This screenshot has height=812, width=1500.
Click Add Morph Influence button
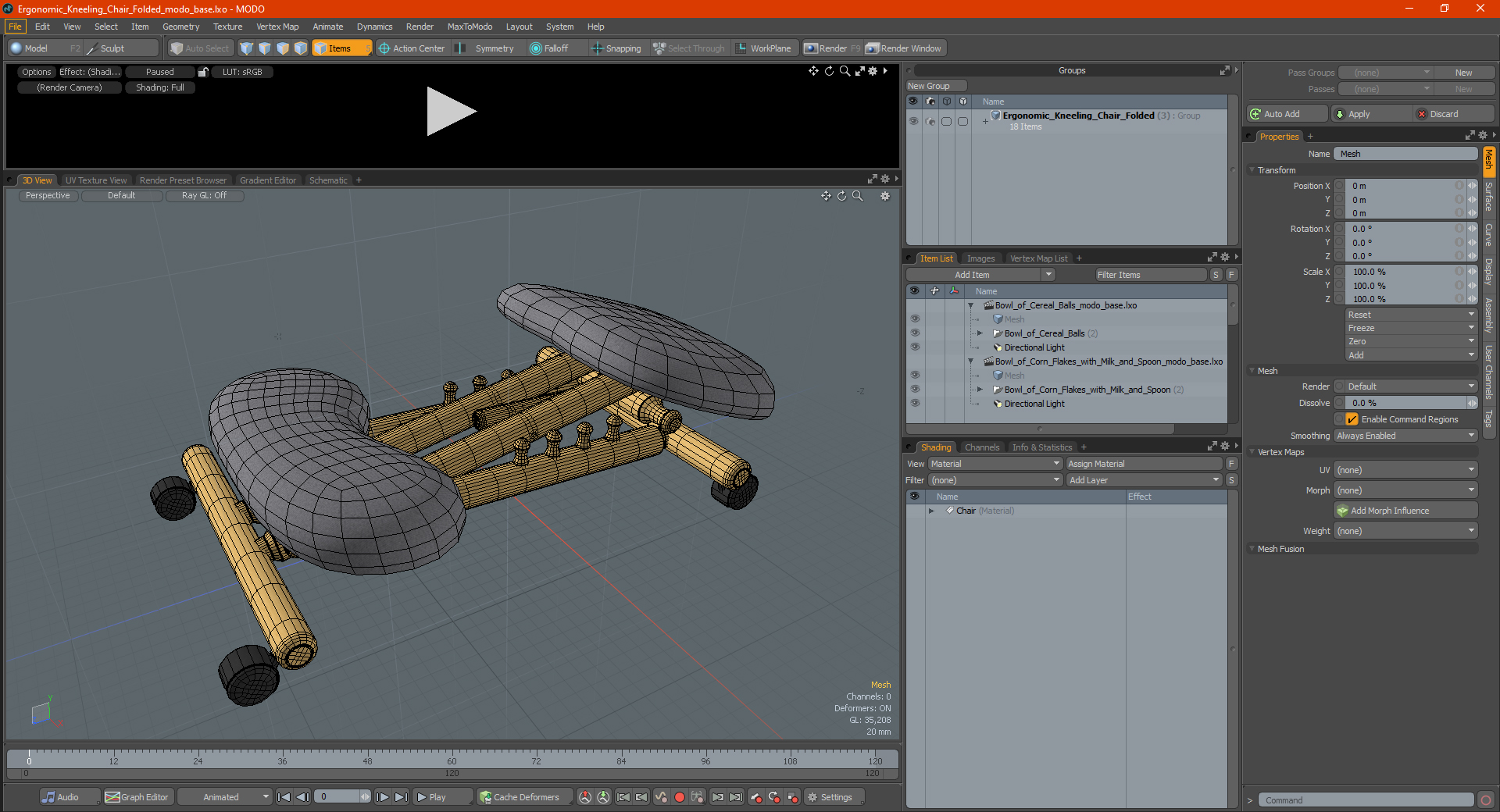point(1405,511)
